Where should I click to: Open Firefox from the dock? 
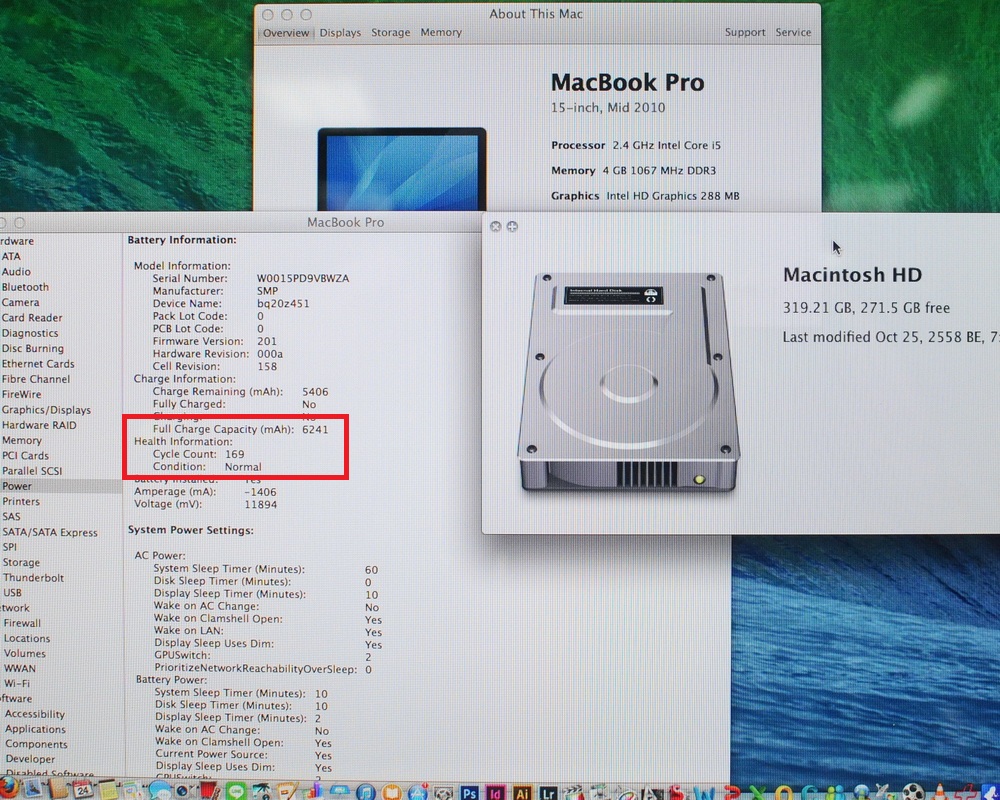pyautogui.click(x=8, y=789)
